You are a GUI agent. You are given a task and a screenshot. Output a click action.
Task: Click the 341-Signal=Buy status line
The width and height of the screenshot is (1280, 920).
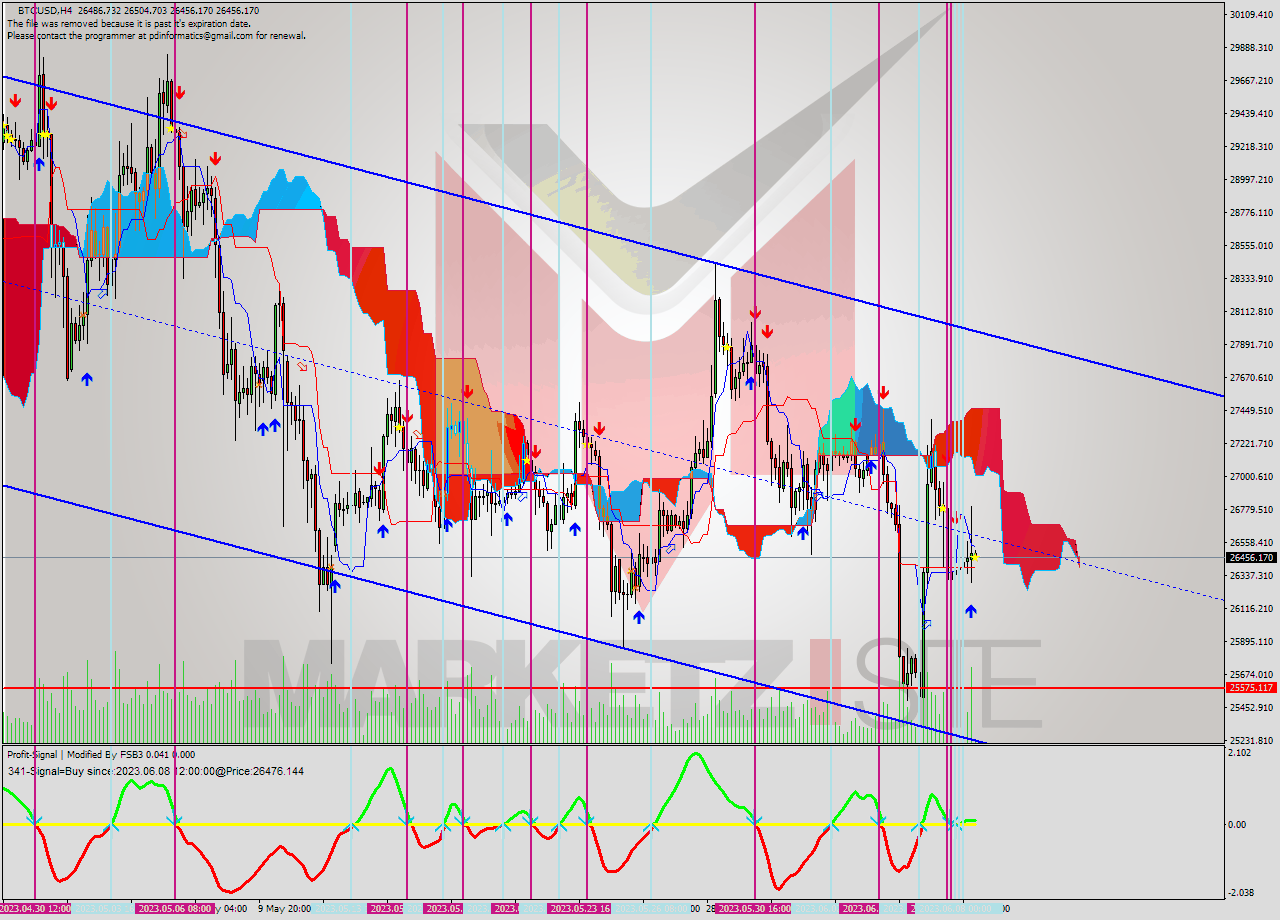[155, 771]
